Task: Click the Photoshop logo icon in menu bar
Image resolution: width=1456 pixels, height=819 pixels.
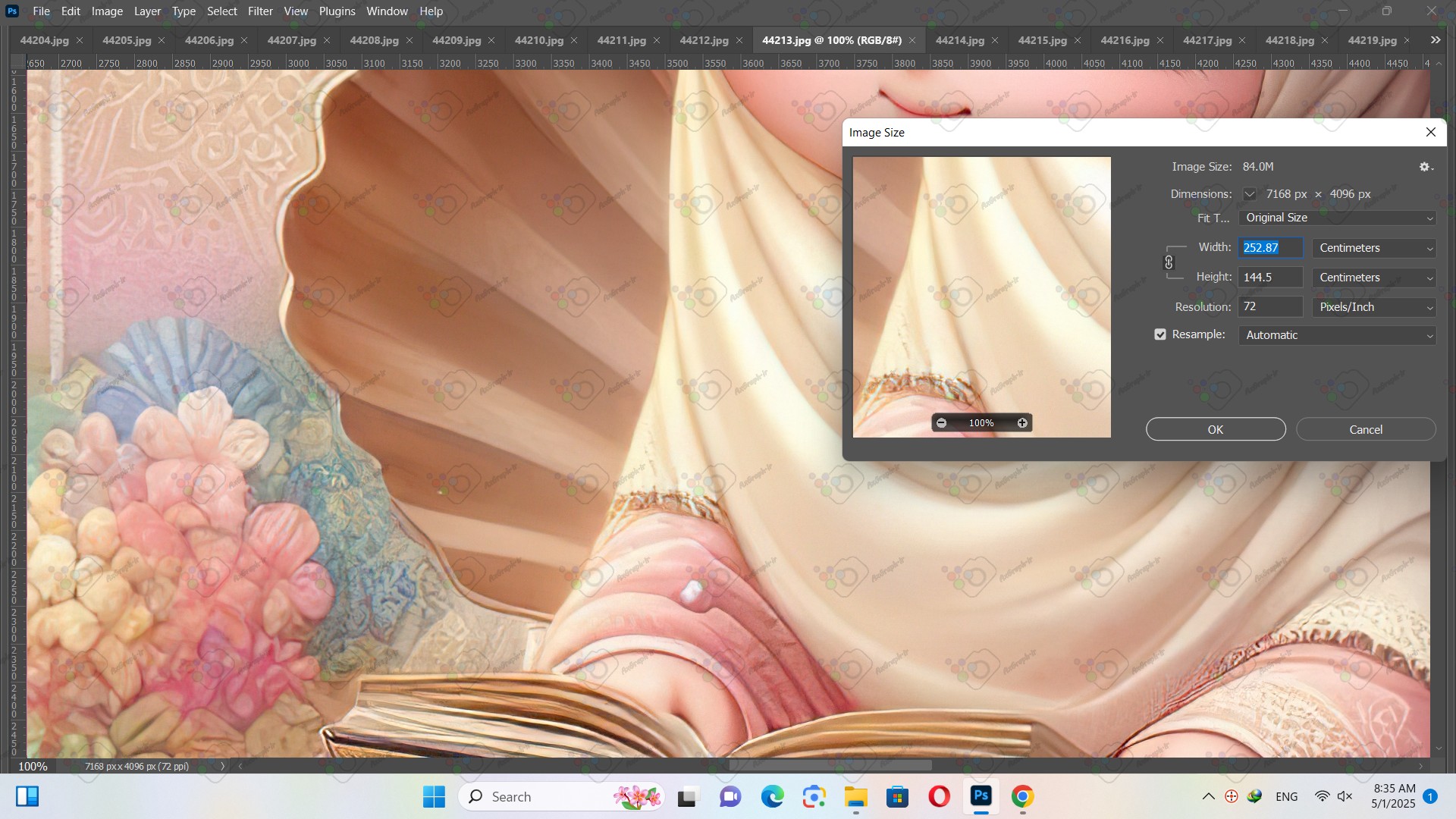Action: pos(12,11)
